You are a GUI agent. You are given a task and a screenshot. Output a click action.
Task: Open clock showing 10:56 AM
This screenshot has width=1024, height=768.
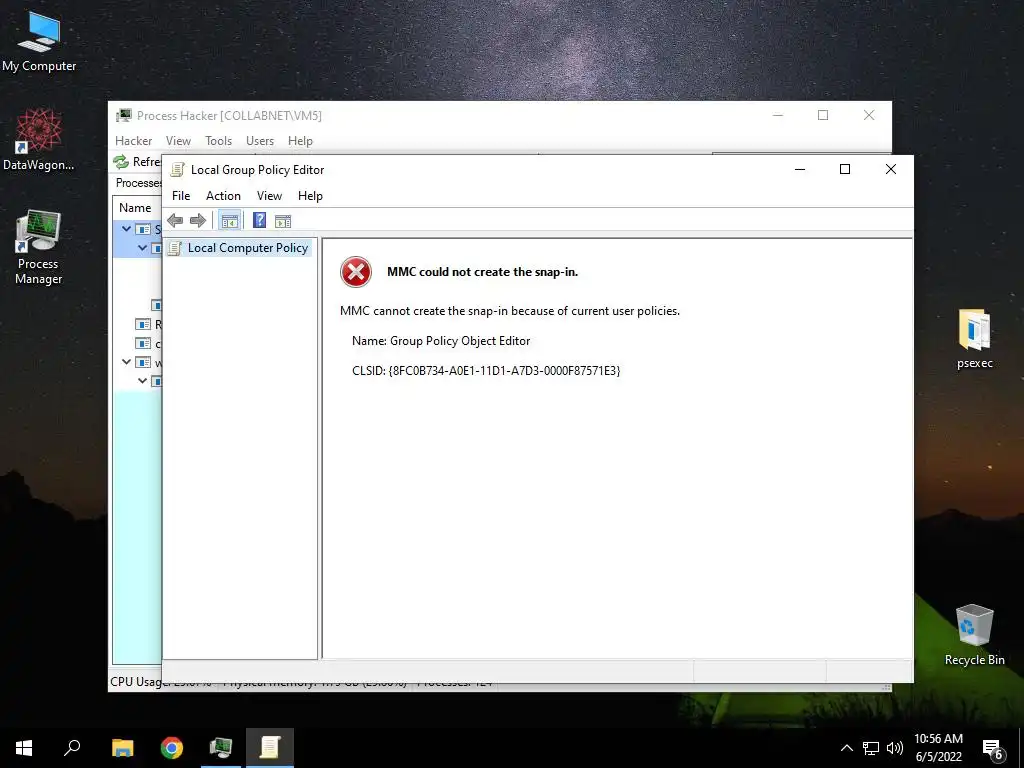(x=938, y=748)
